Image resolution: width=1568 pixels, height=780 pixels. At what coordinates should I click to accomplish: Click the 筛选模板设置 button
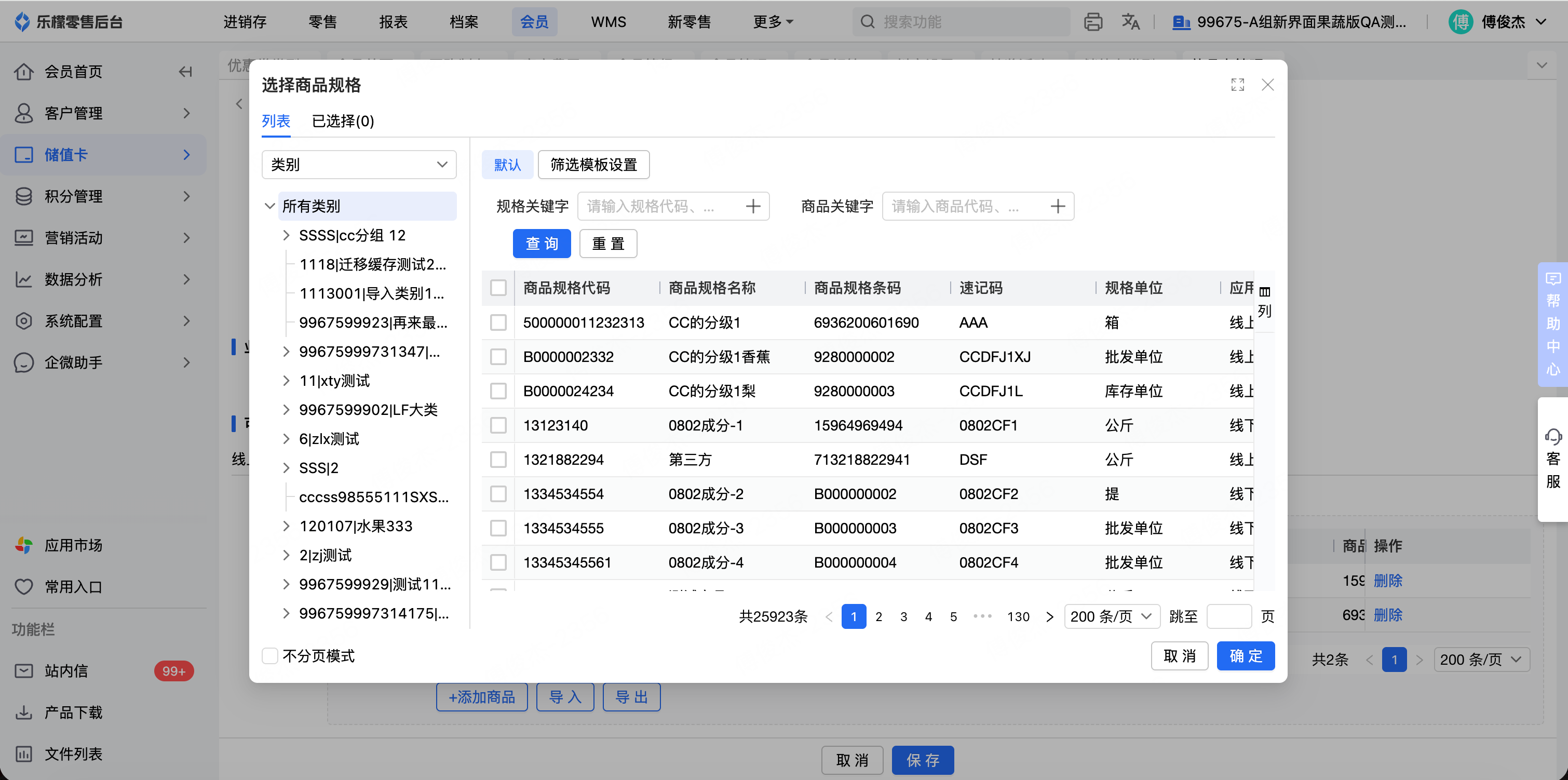(x=593, y=165)
